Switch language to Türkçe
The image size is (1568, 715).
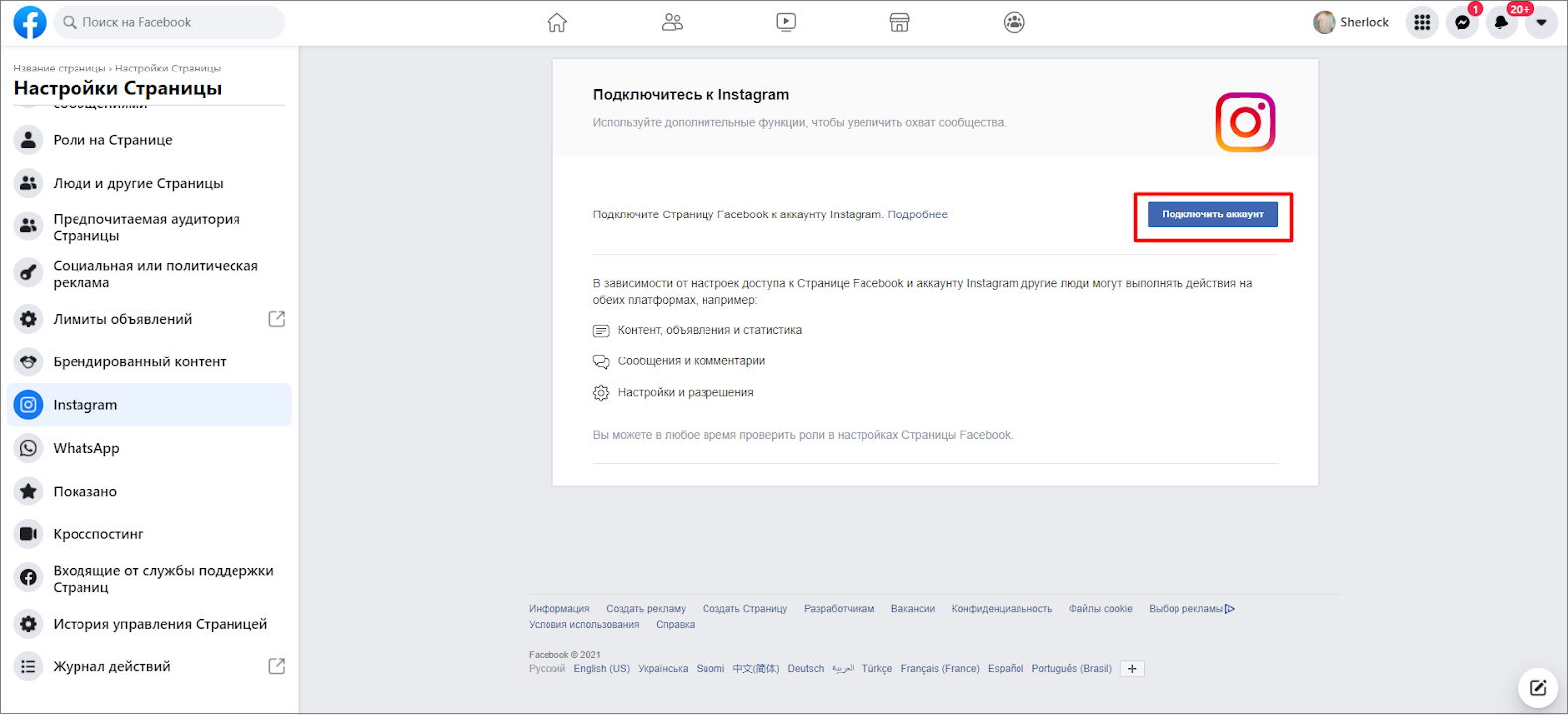(877, 669)
